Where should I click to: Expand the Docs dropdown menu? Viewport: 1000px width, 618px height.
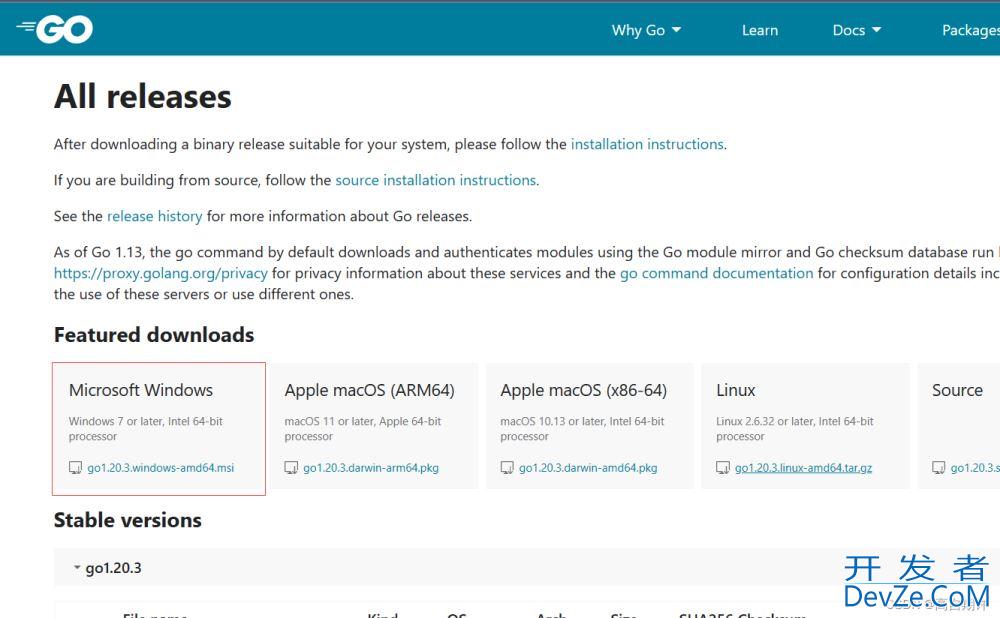[x=857, y=30]
